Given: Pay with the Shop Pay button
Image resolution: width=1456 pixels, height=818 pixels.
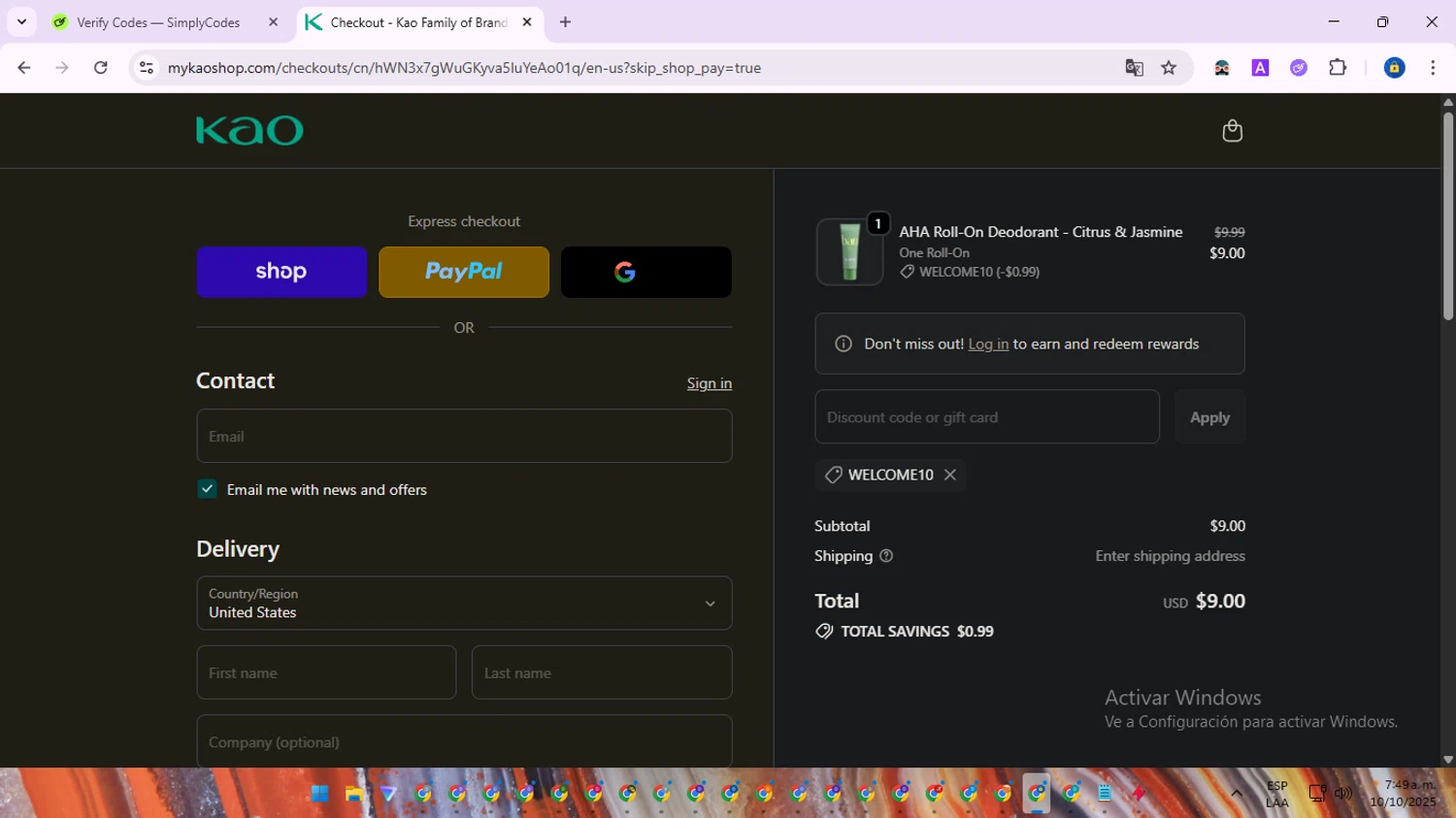Looking at the screenshot, I should pyautogui.click(x=281, y=272).
